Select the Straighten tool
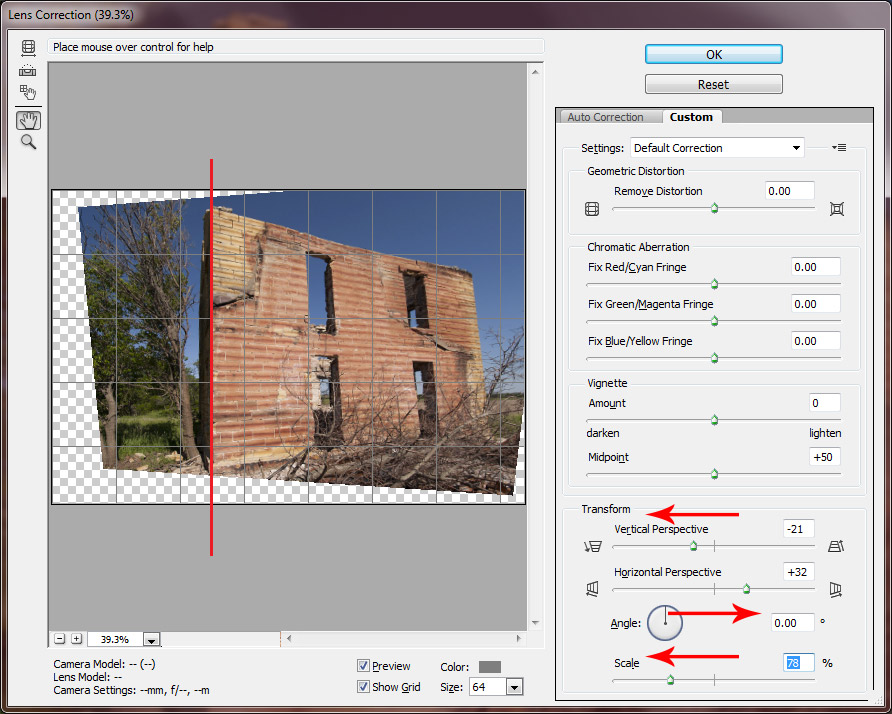Viewport: 892px width, 714px height. (28, 70)
